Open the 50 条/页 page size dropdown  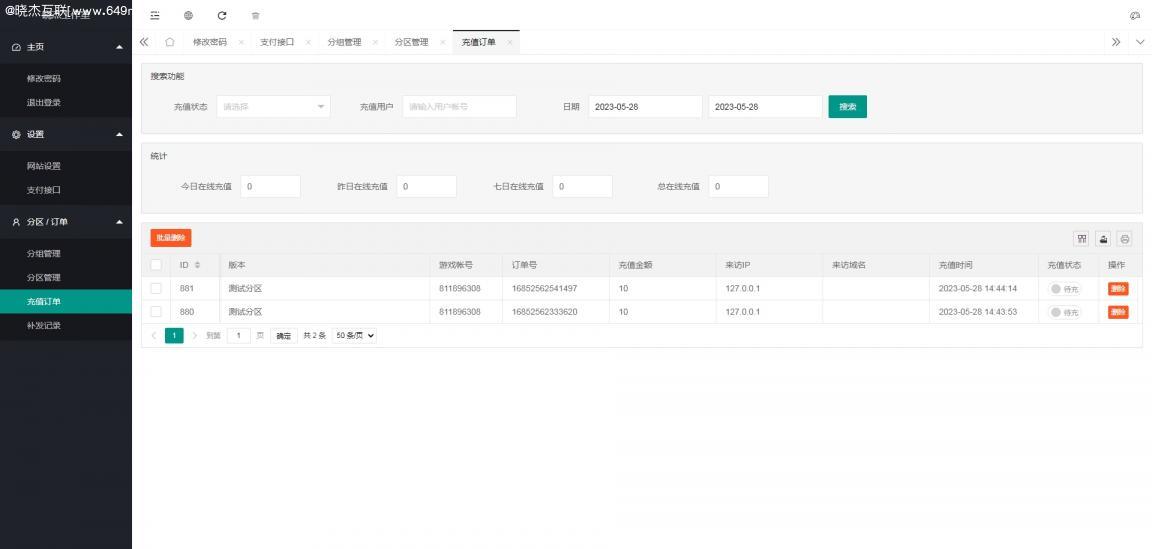[354, 336]
